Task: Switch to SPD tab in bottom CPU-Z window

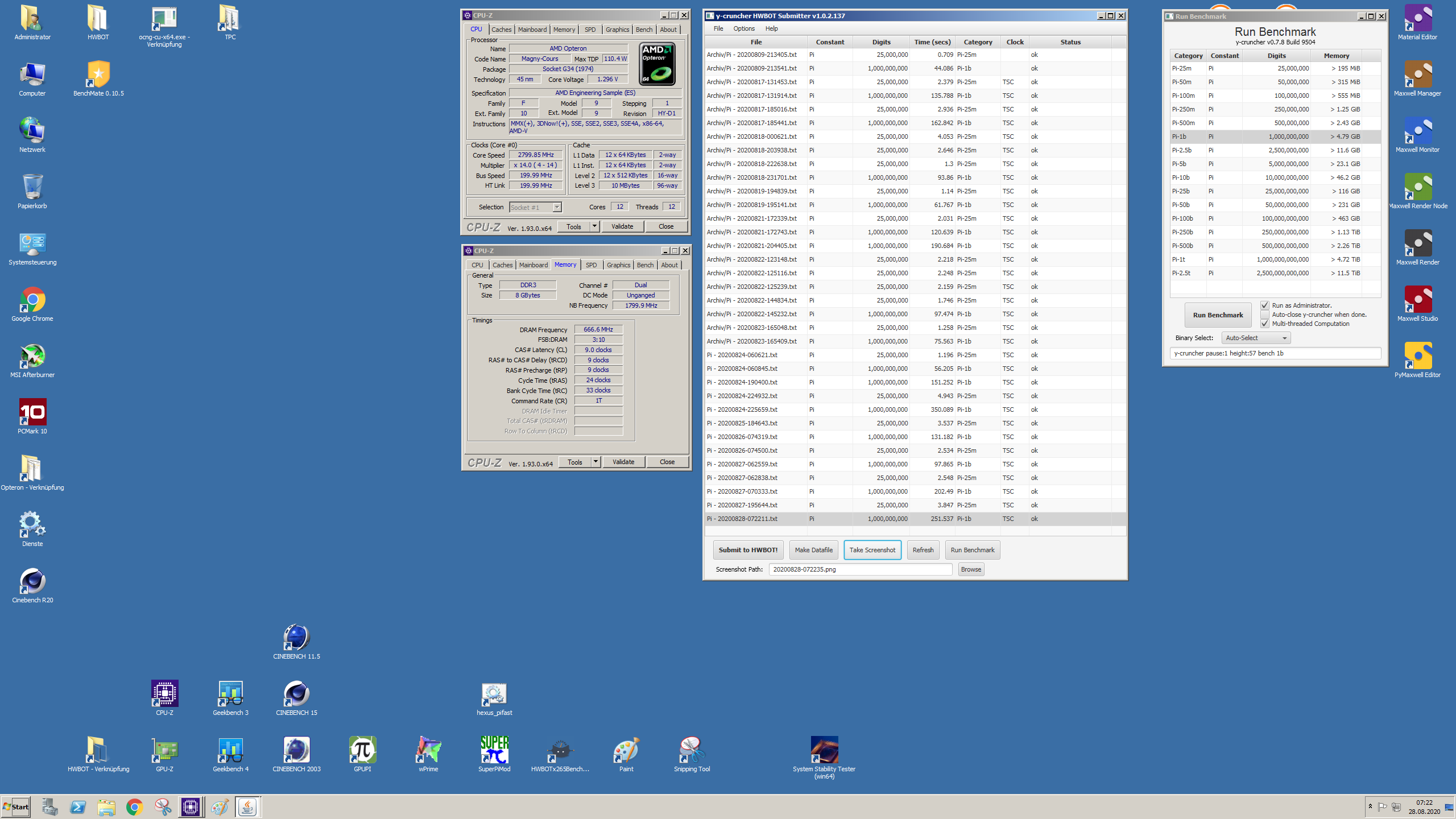Action: pos(591,265)
